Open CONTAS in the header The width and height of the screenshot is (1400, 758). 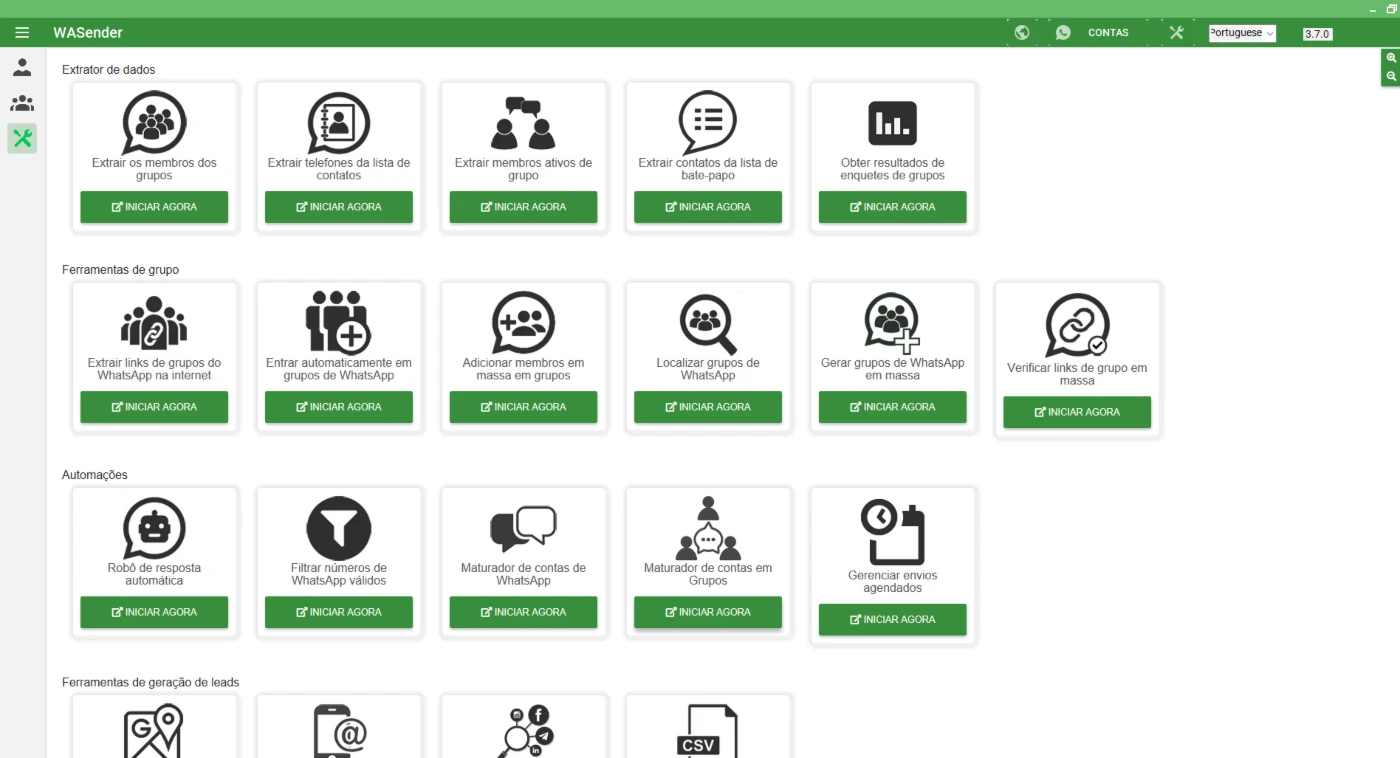pyautogui.click(x=1108, y=33)
